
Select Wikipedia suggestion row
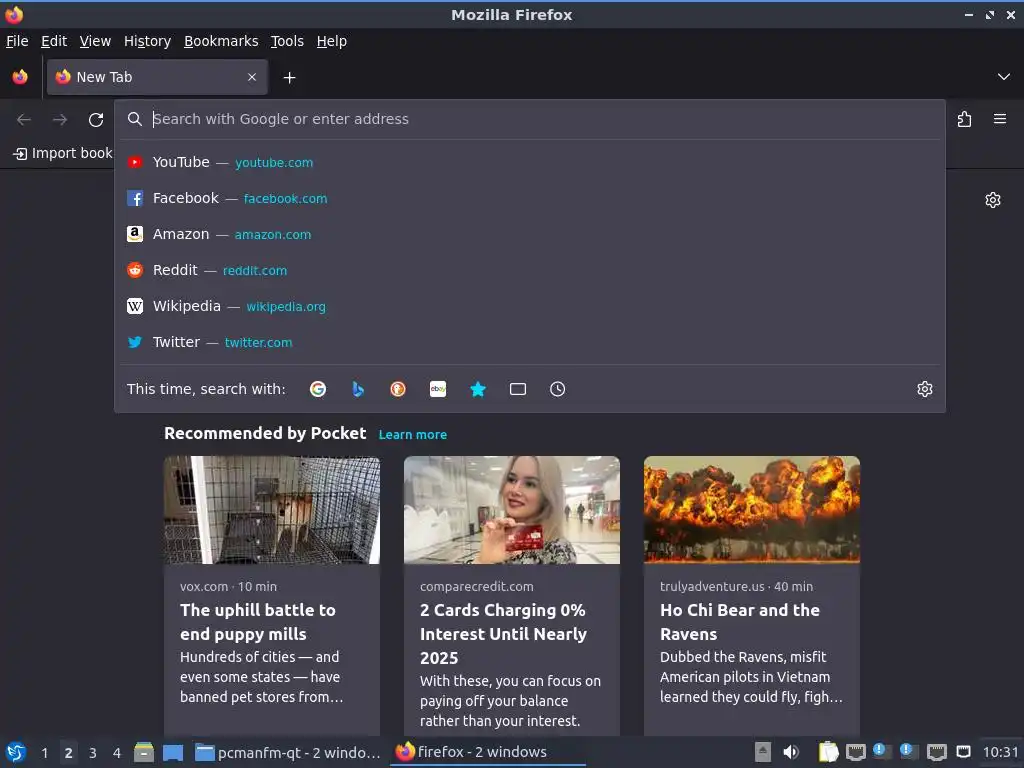click(x=530, y=306)
